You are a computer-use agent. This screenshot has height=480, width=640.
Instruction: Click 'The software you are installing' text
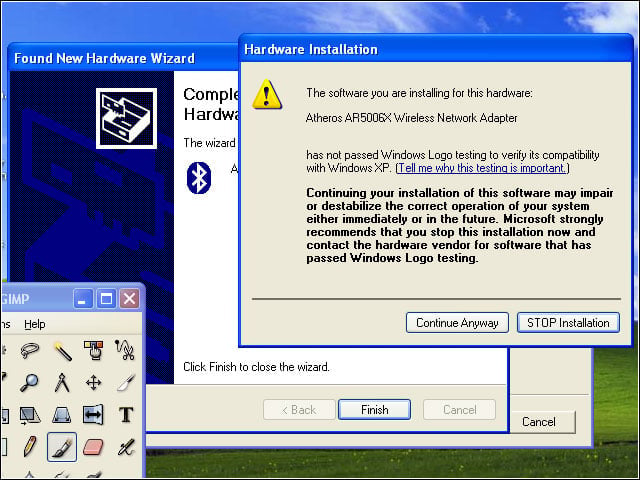pos(419,93)
